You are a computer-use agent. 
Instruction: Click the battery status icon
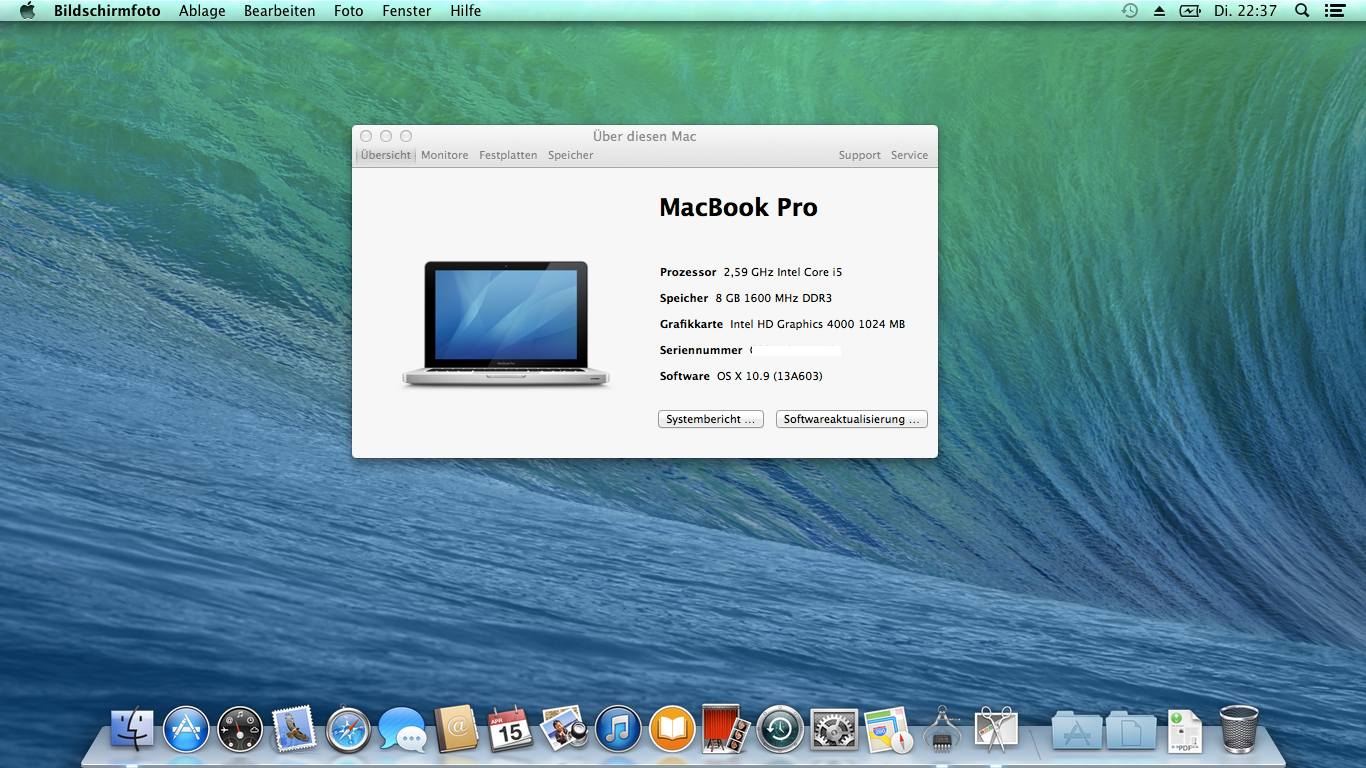point(1190,11)
